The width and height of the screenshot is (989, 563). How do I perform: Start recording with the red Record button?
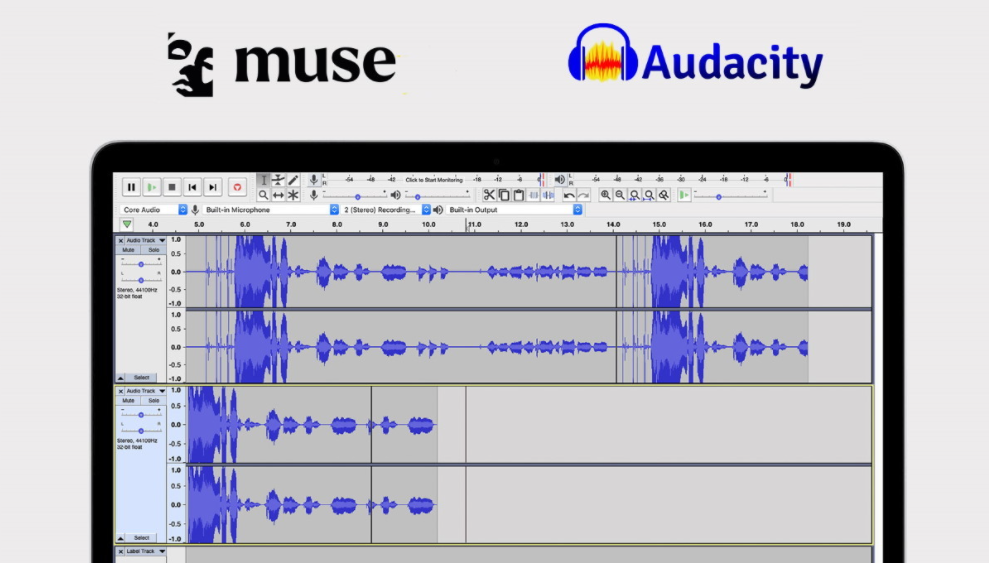point(237,187)
